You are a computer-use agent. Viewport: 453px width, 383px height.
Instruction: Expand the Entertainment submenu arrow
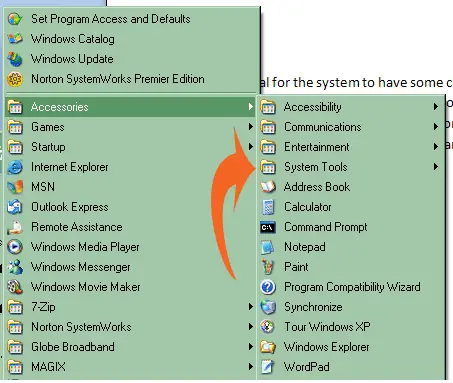436,147
